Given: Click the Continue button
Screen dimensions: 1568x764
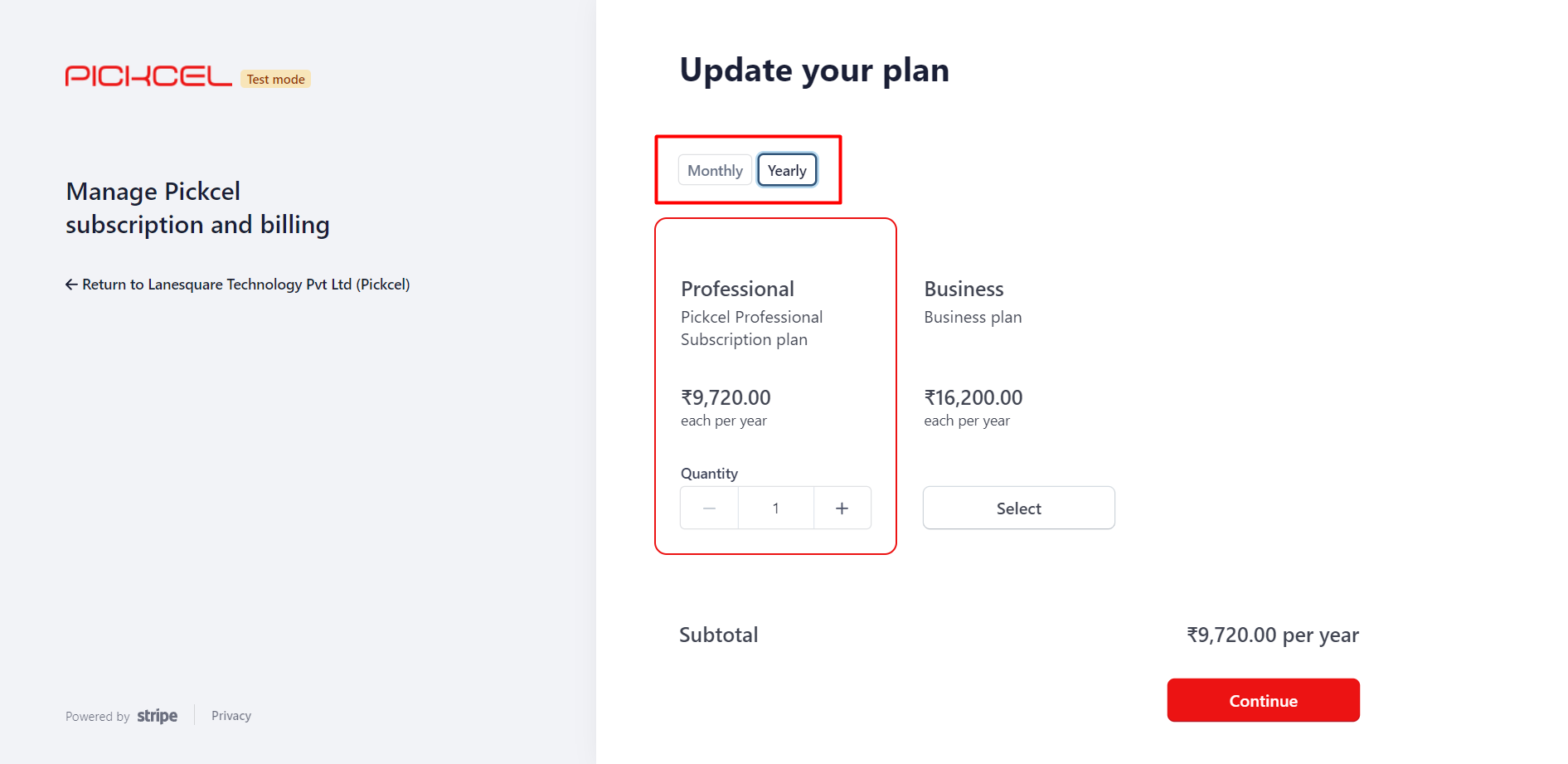Looking at the screenshot, I should 1263,700.
